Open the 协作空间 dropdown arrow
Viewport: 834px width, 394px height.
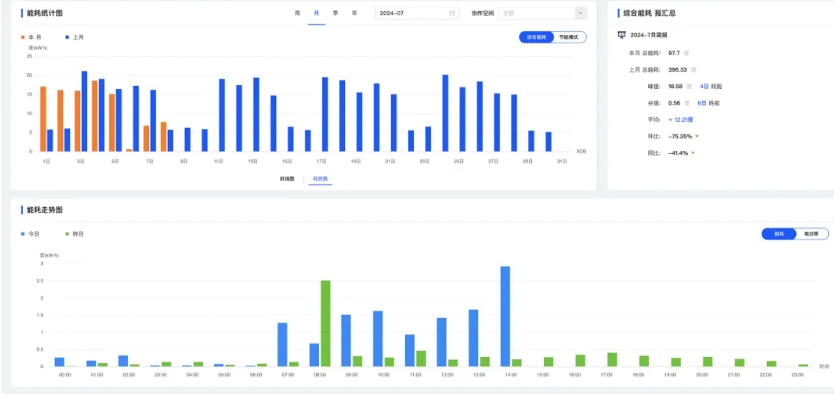pos(580,13)
